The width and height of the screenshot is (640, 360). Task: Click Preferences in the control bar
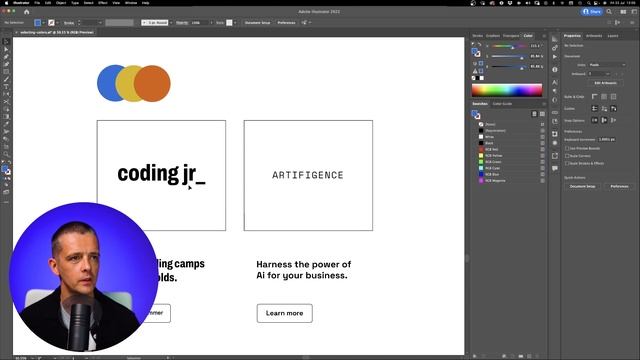pyautogui.click(x=286, y=23)
